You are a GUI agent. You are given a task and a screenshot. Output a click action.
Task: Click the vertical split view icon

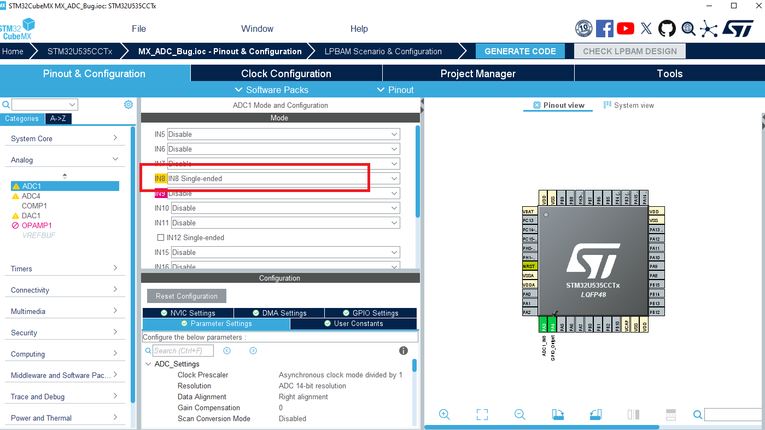coord(633,414)
